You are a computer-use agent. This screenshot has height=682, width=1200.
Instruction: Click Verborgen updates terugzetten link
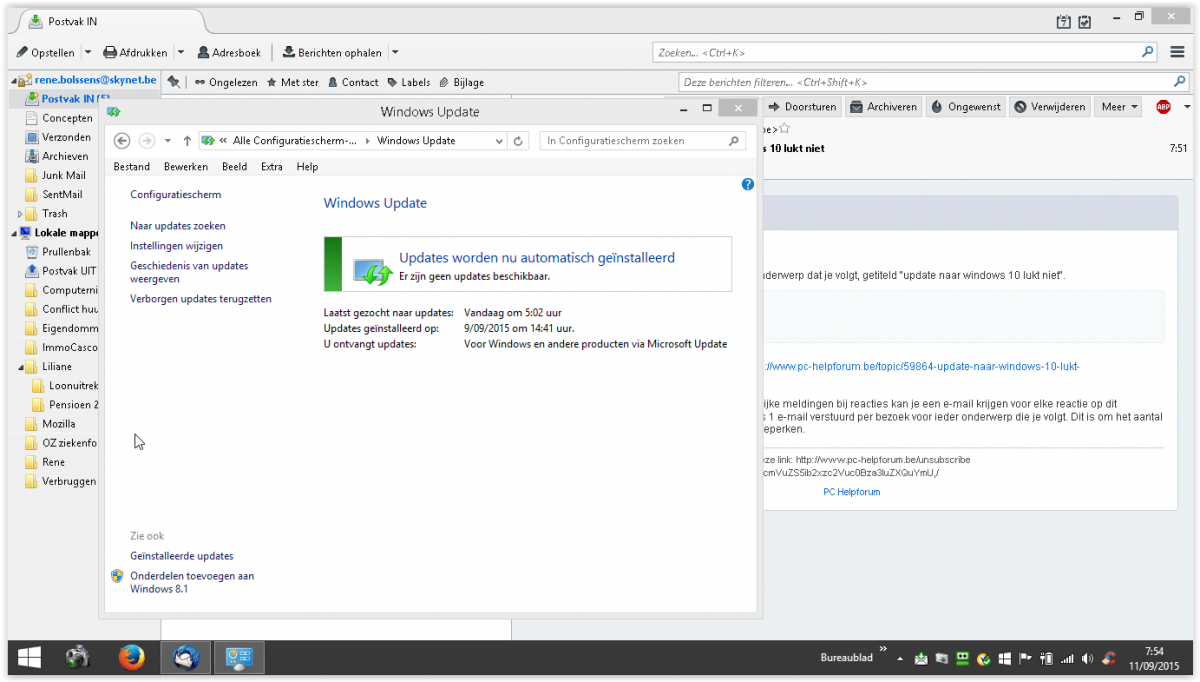pyautogui.click(x=201, y=299)
